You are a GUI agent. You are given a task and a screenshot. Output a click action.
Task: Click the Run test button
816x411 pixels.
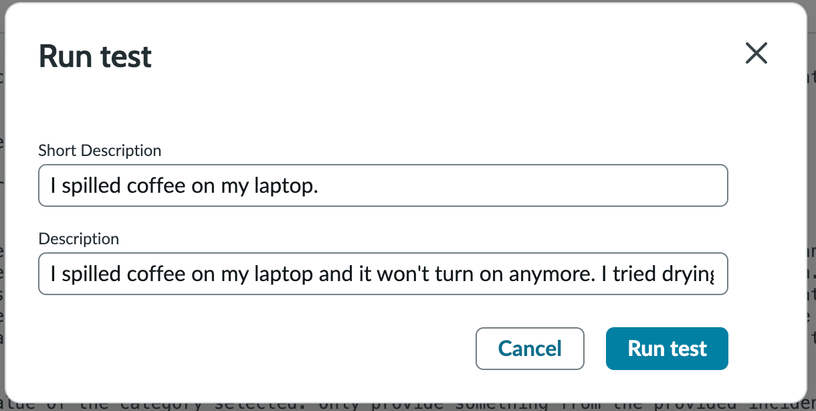666,348
